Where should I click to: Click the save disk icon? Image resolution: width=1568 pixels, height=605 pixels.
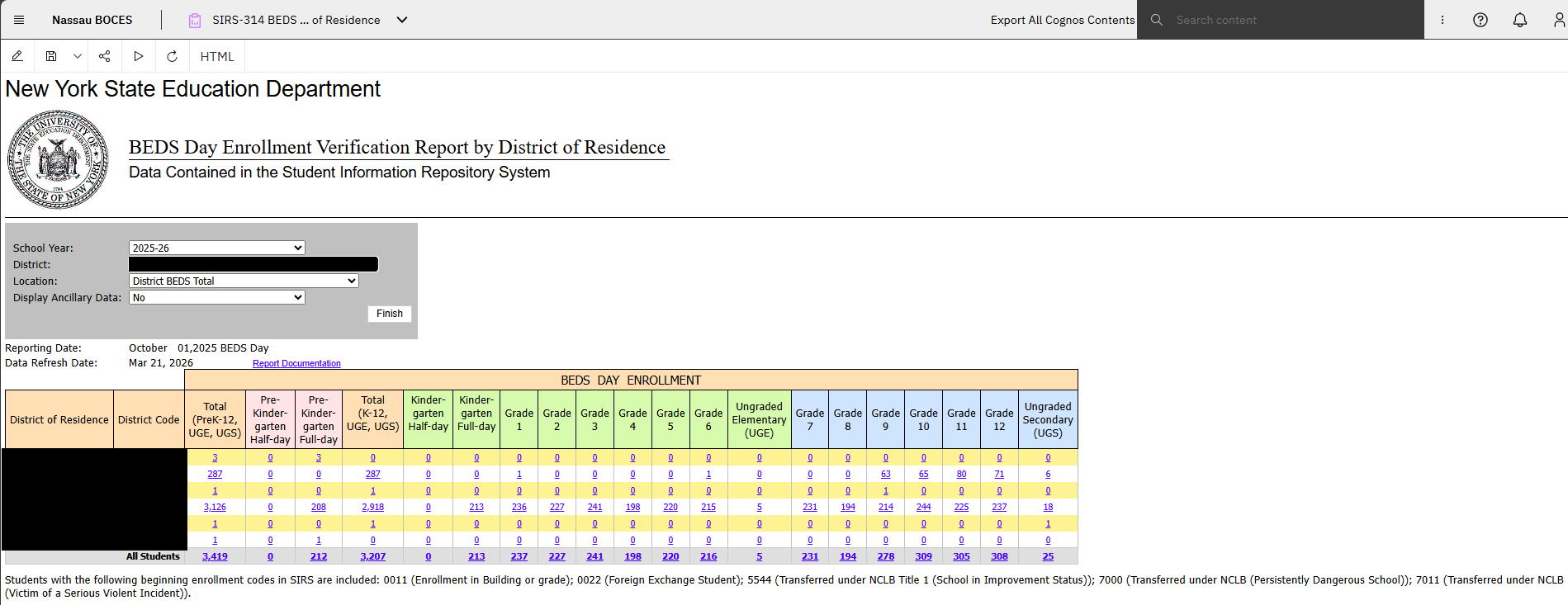point(51,56)
